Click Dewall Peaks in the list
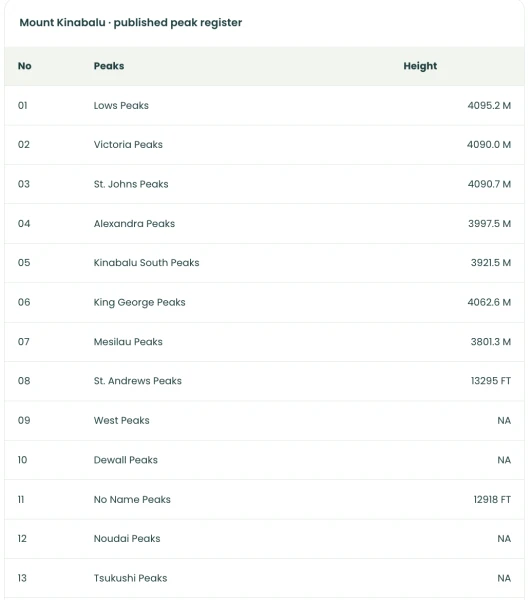This screenshot has height=600, width=532. [x=126, y=460]
